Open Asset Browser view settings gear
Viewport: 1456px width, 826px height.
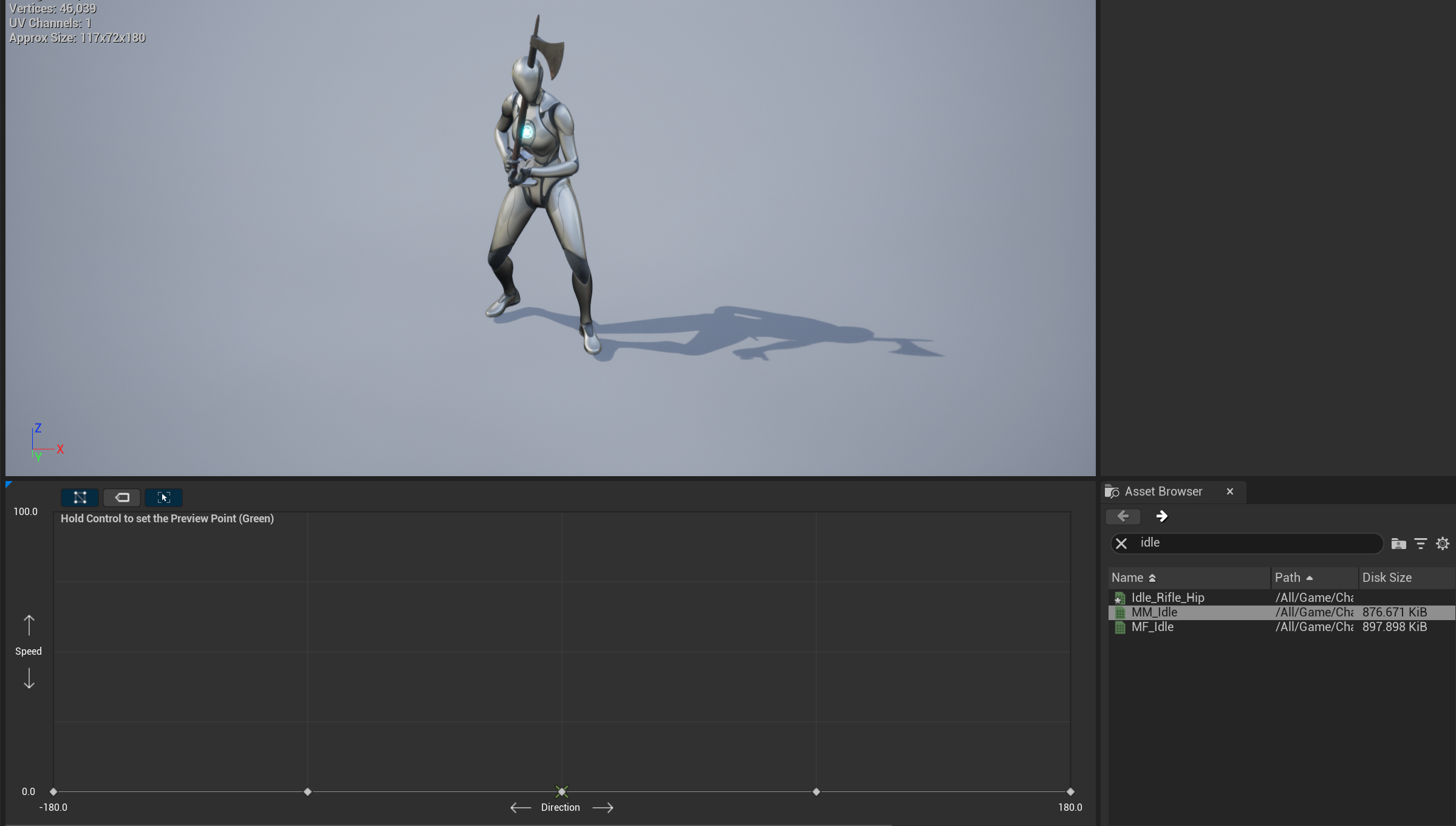1443,544
